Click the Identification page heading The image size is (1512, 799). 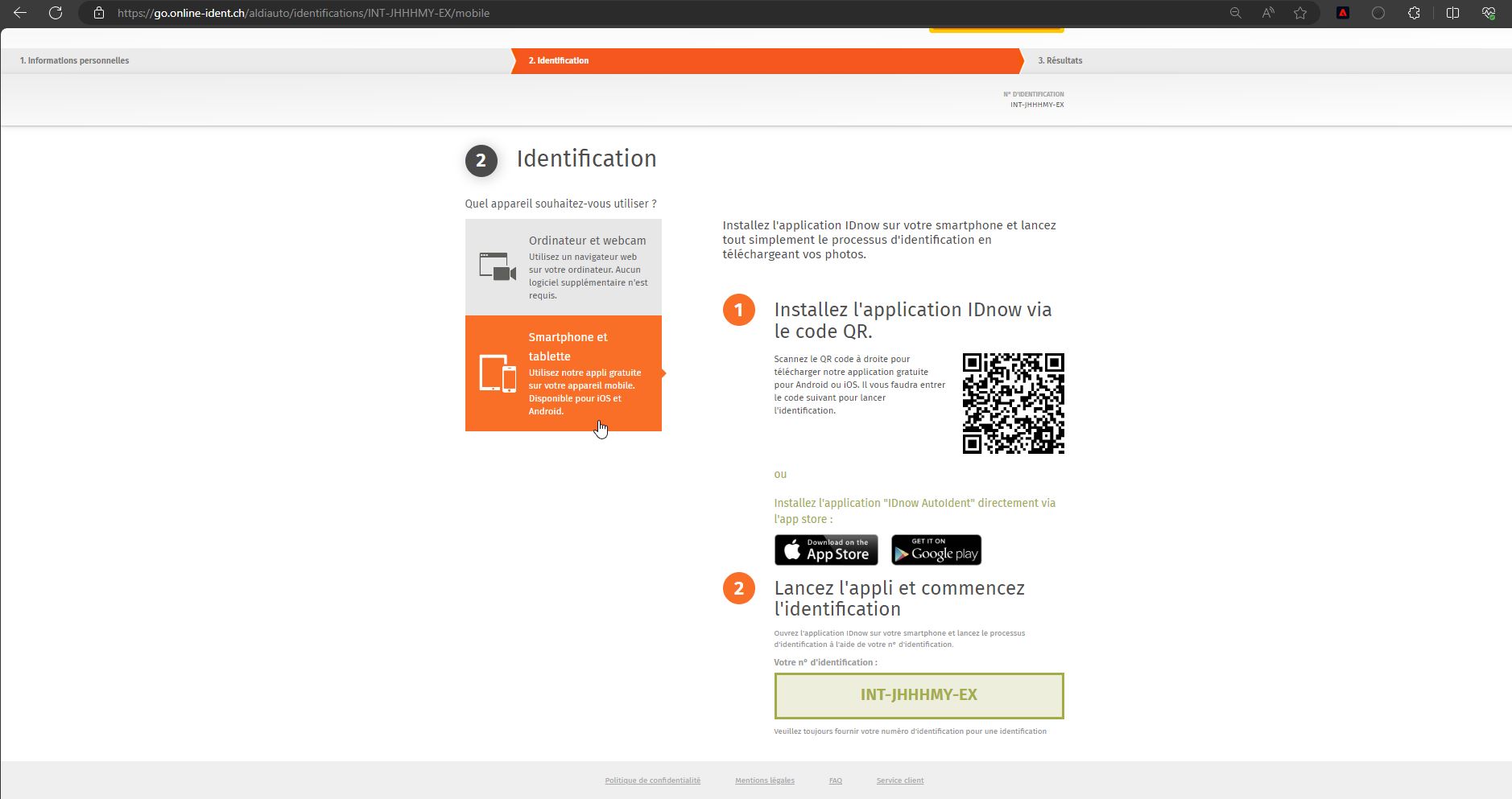click(586, 159)
